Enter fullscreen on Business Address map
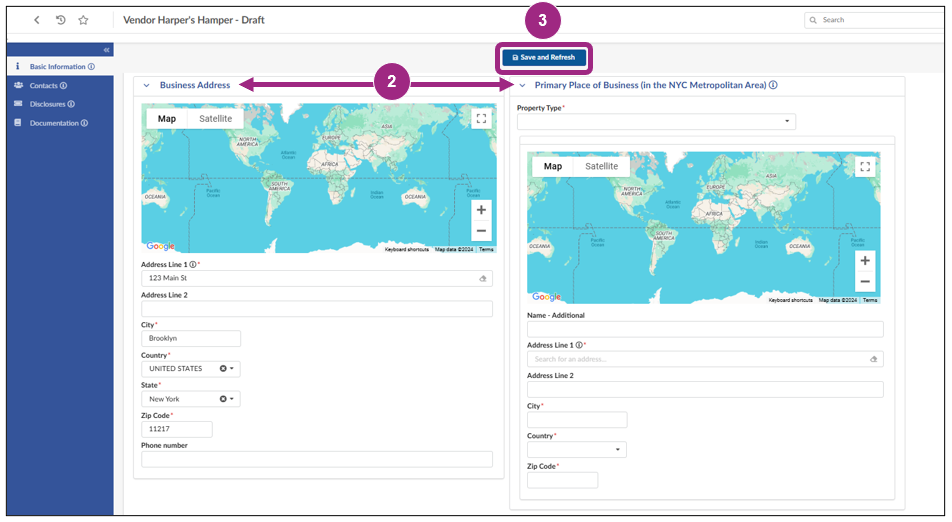This screenshot has height=522, width=952. (x=482, y=118)
